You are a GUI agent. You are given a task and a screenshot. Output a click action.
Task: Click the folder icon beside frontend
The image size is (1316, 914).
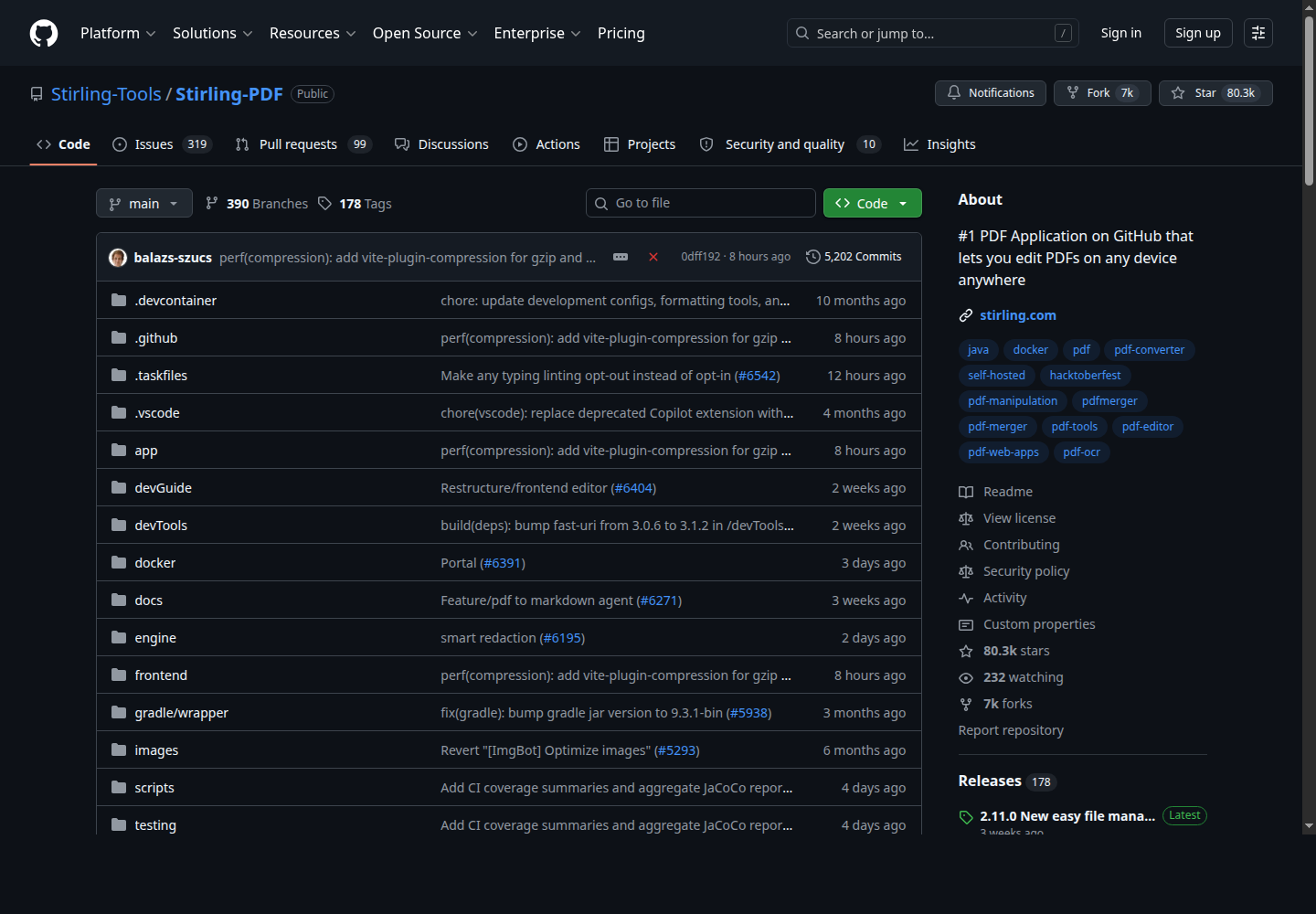[119, 675]
